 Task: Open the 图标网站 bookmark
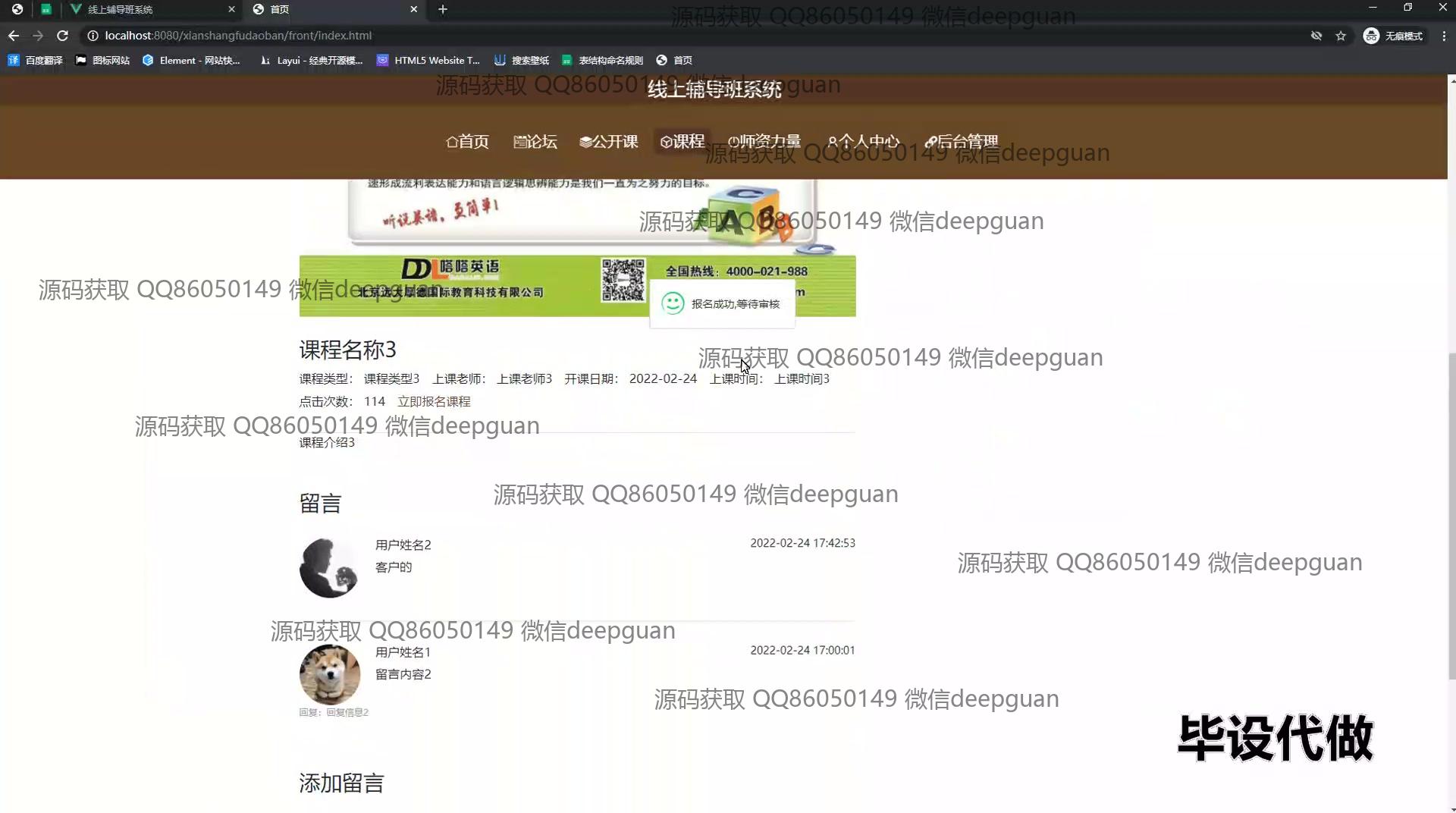(x=102, y=61)
